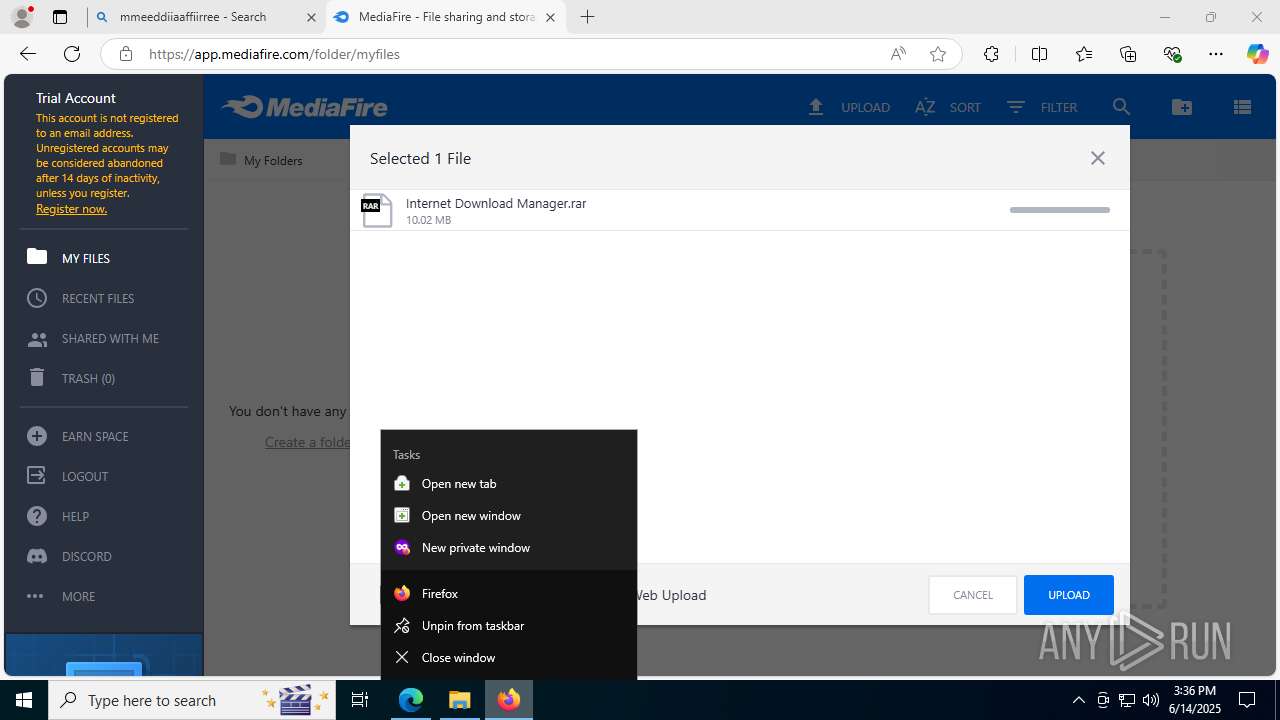This screenshot has width=1280, height=720.
Task: Click the MediaFire logo
Action: pyautogui.click(x=304, y=107)
